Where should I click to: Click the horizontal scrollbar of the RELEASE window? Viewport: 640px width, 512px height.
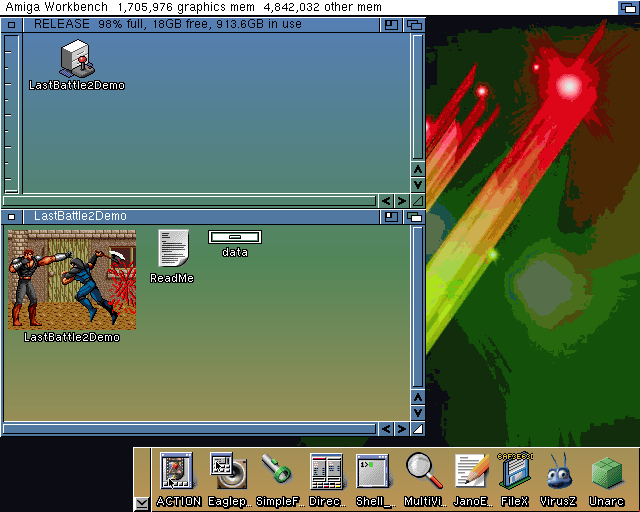click(189, 201)
